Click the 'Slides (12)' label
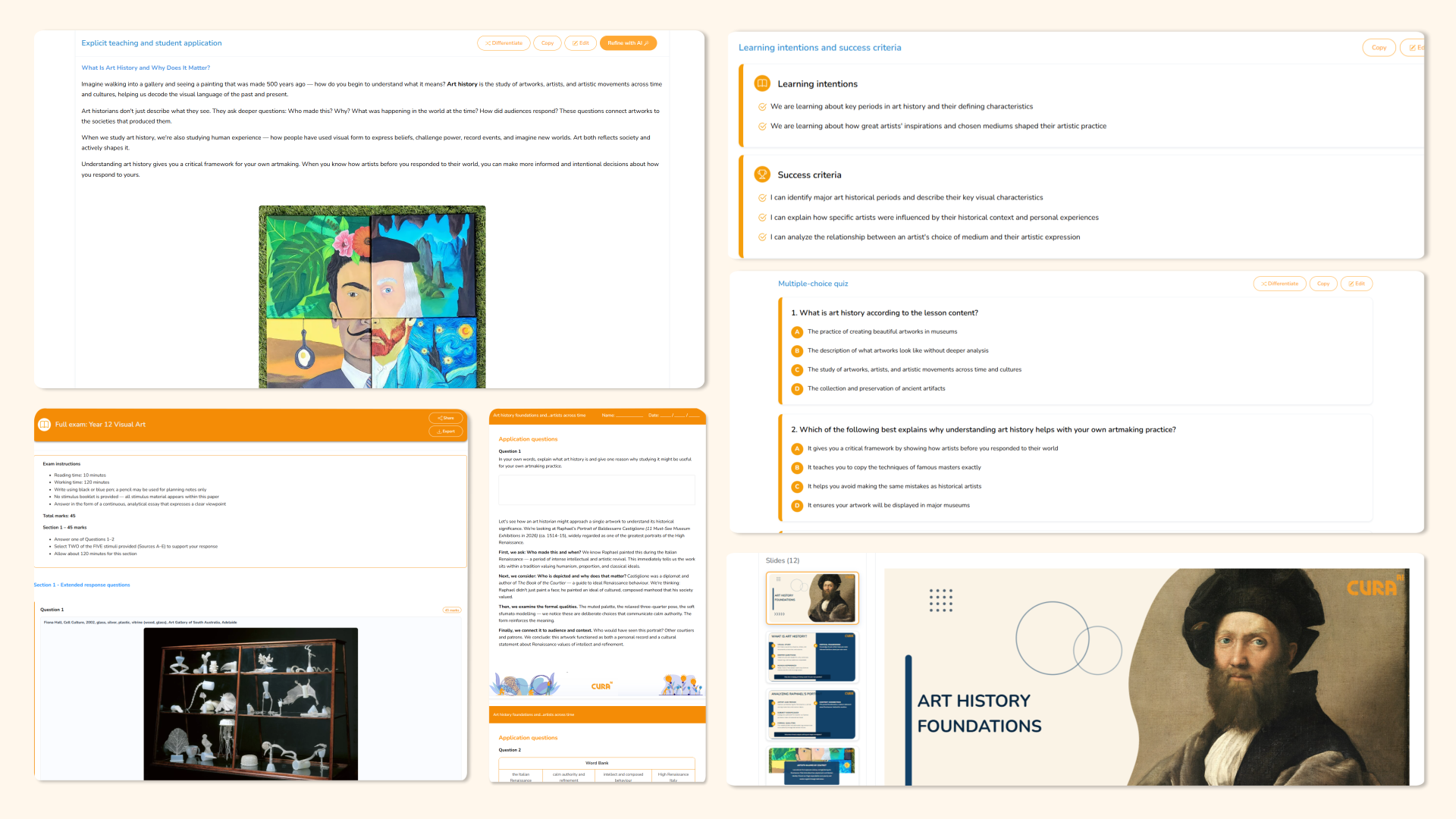The height and width of the screenshot is (819, 1456). pos(783,560)
